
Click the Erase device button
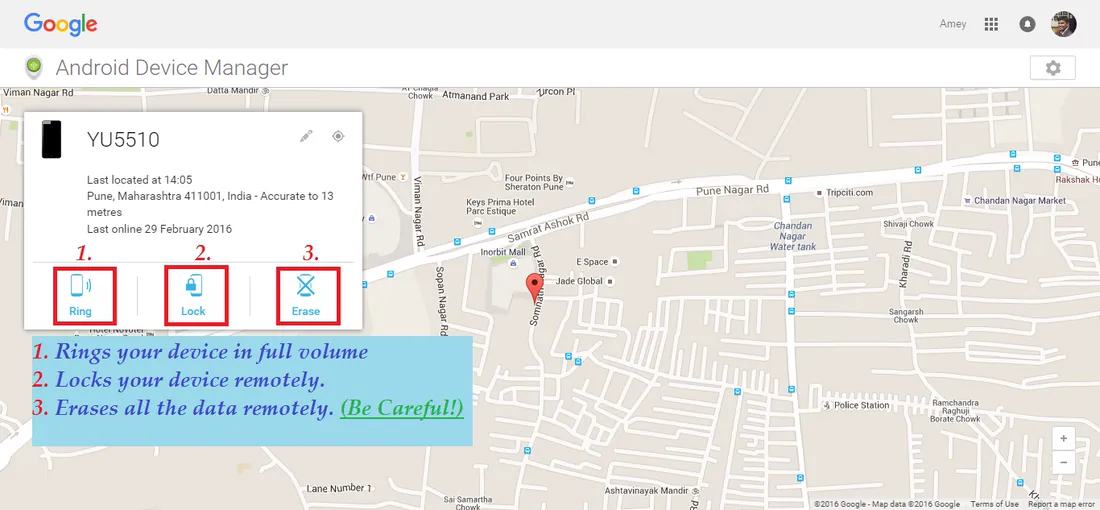click(x=306, y=296)
